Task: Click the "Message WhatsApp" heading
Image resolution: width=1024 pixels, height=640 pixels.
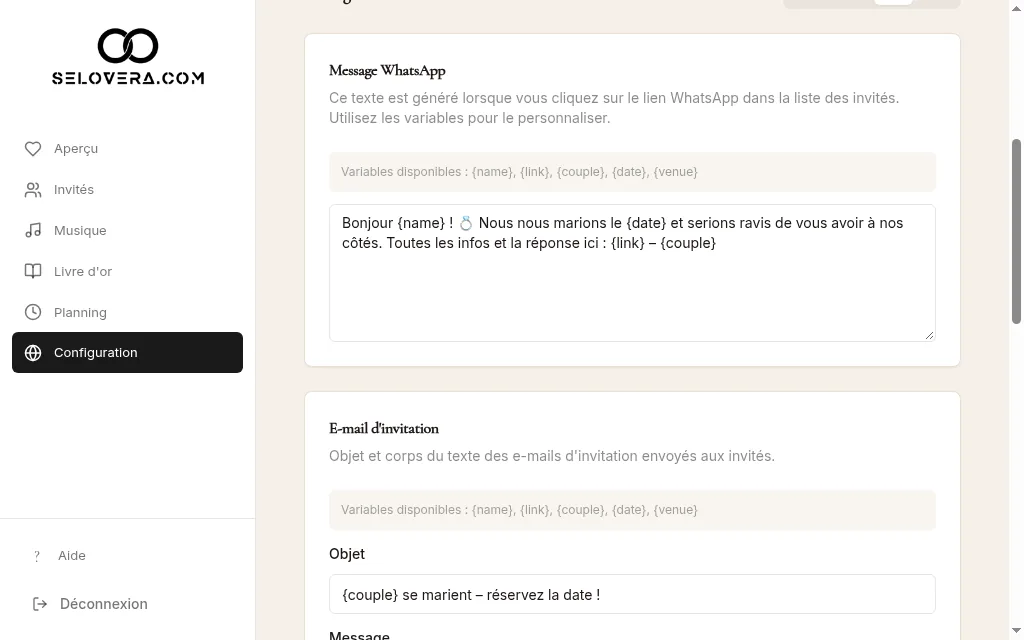Action: tap(387, 71)
